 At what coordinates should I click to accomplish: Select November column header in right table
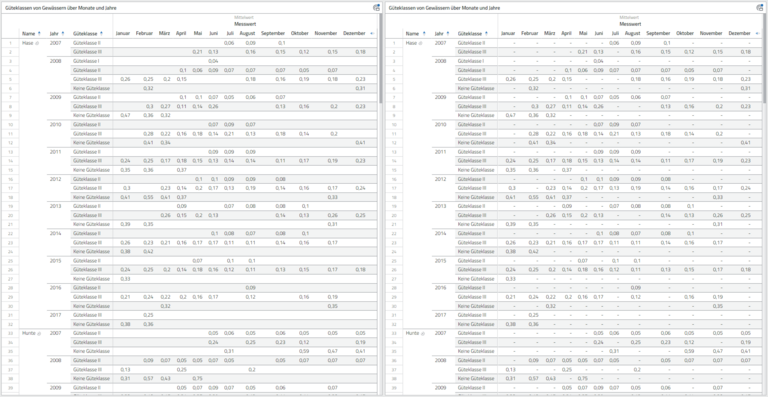pyautogui.click(x=711, y=34)
